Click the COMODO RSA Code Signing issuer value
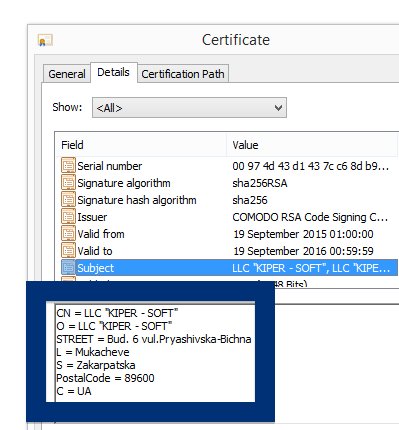This screenshot has height=430, width=399. (310, 217)
